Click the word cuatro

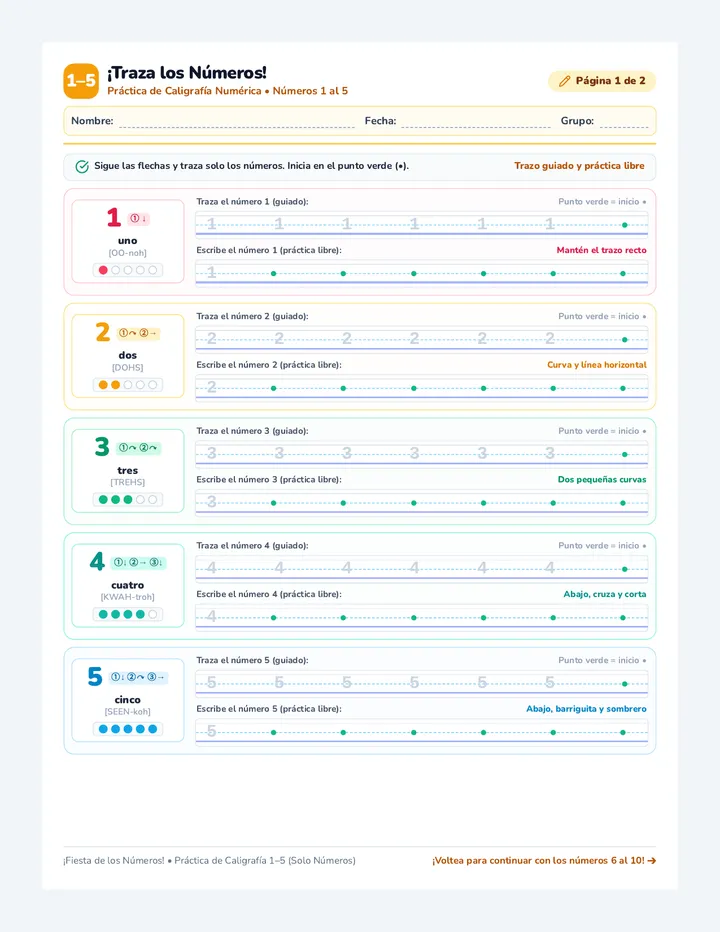click(x=128, y=585)
